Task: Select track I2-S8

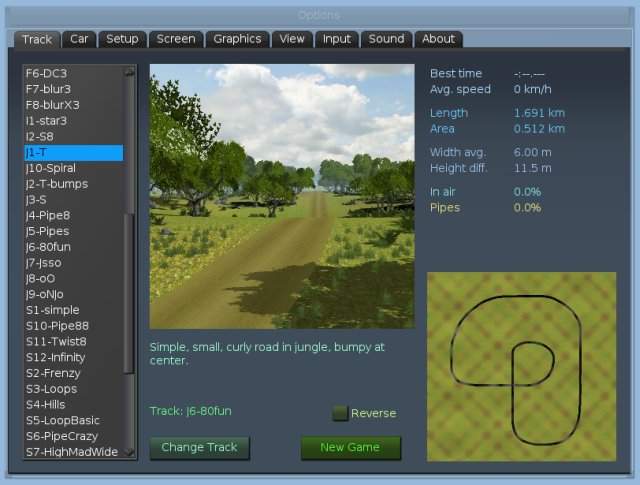Action: coord(74,136)
